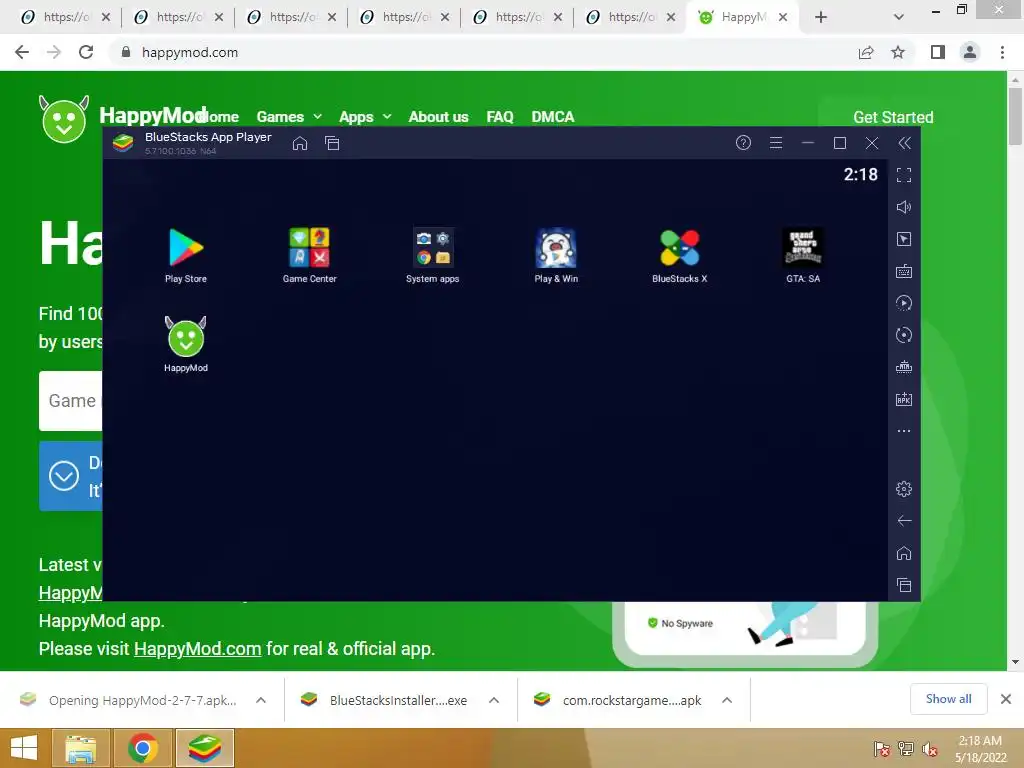Screen dimensions: 1024x768
Task: Open Chrome three-dot menu
Action: [1002, 52]
